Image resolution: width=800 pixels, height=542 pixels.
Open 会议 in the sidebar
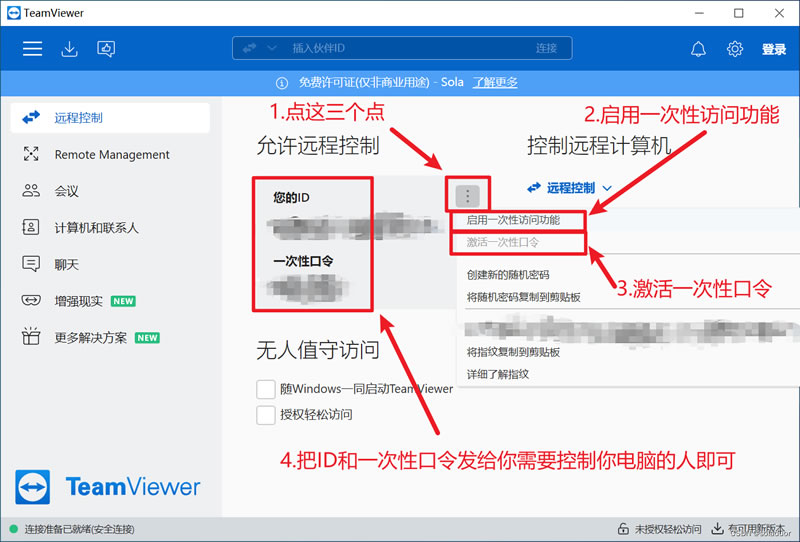pyautogui.click(x=66, y=191)
